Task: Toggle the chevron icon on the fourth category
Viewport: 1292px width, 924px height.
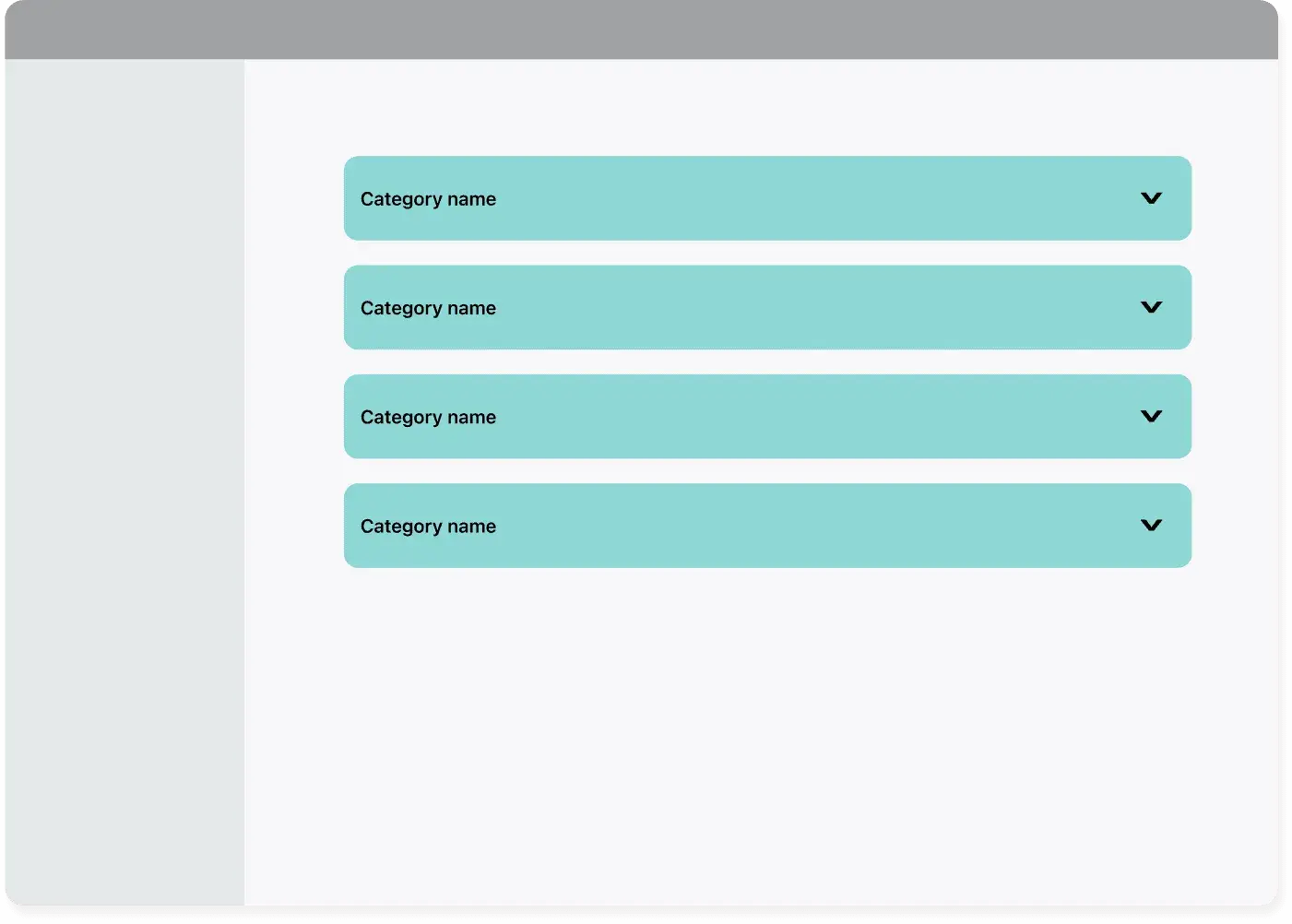Action: (x=1151, y=525)
